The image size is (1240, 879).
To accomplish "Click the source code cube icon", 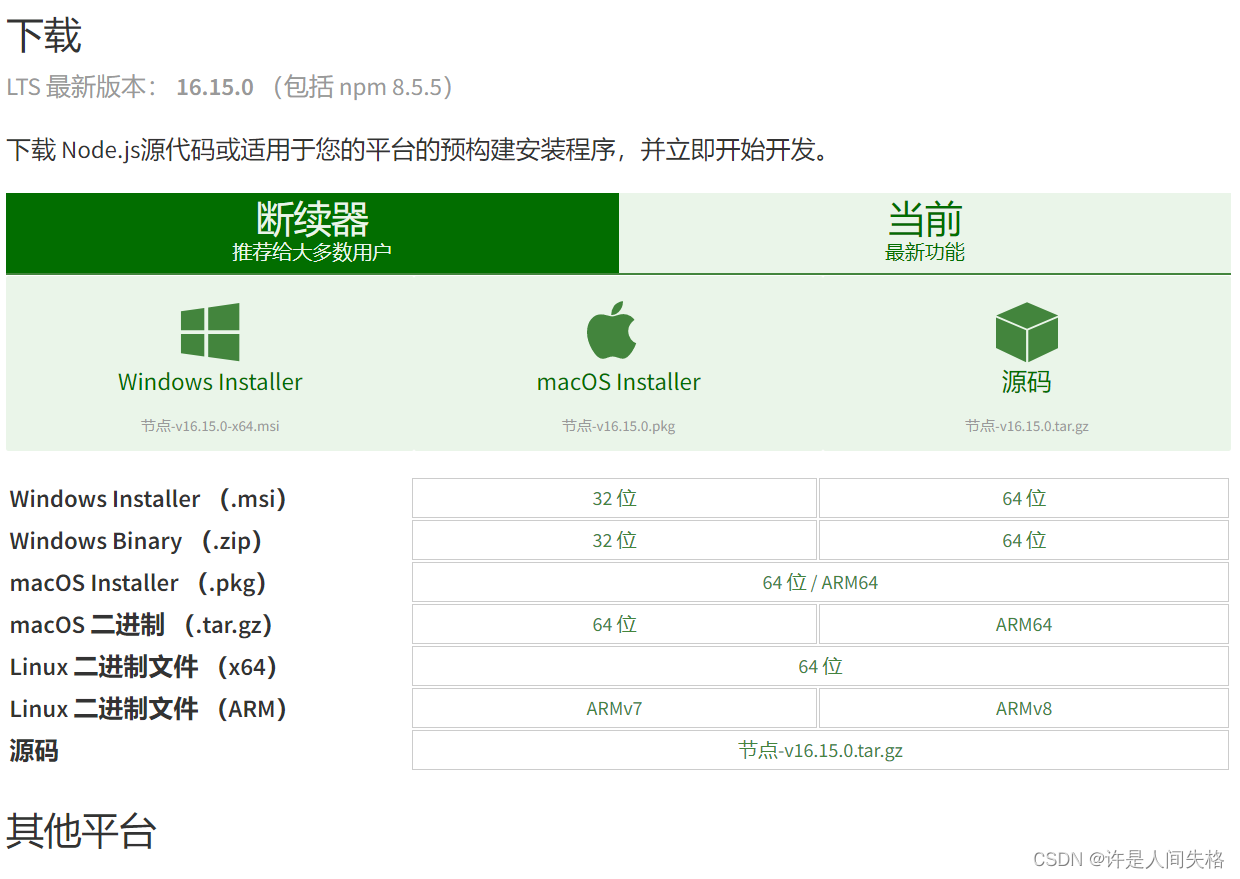I will [1026, 332].
